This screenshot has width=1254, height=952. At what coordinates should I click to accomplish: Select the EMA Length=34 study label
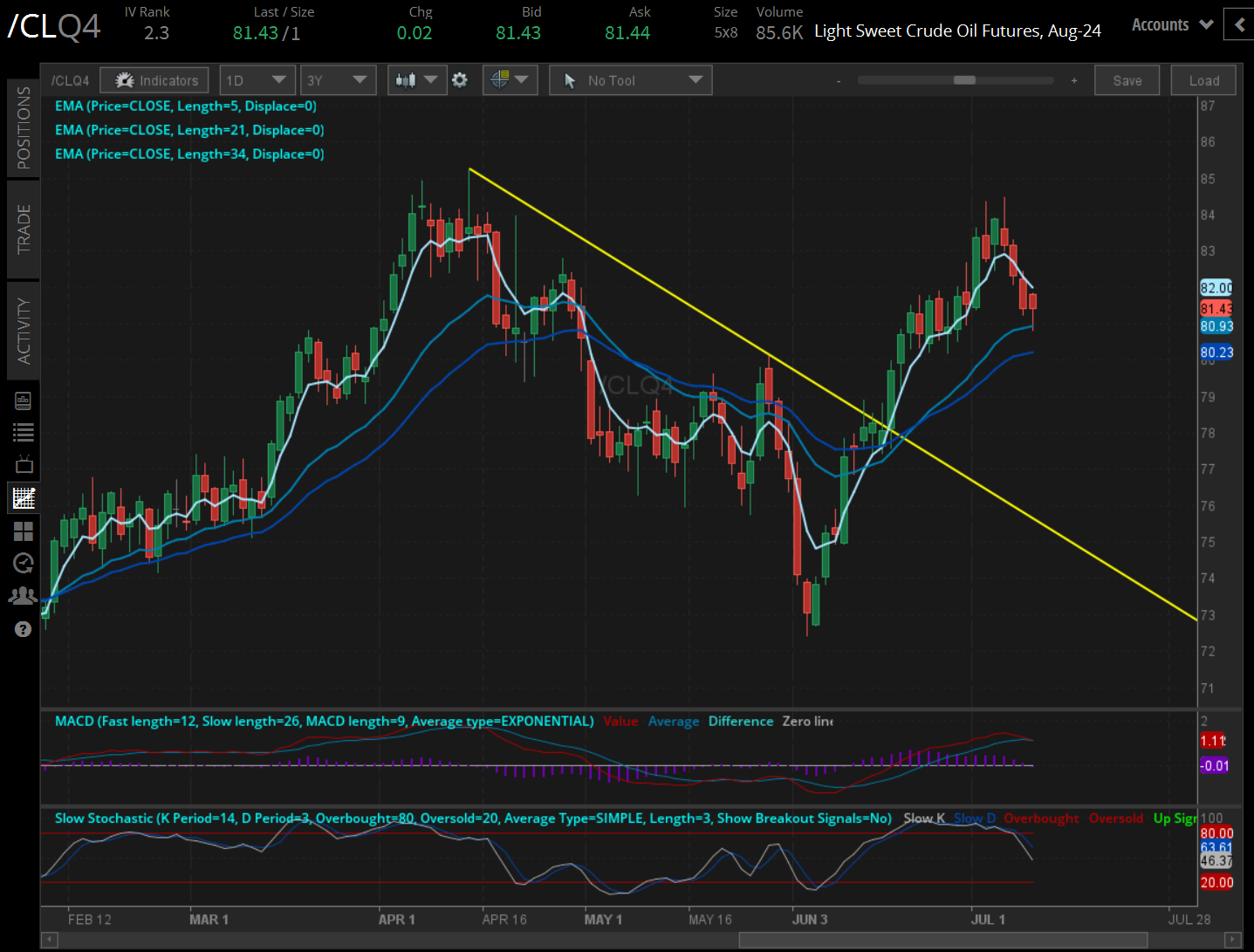click(x=189, y=154)
